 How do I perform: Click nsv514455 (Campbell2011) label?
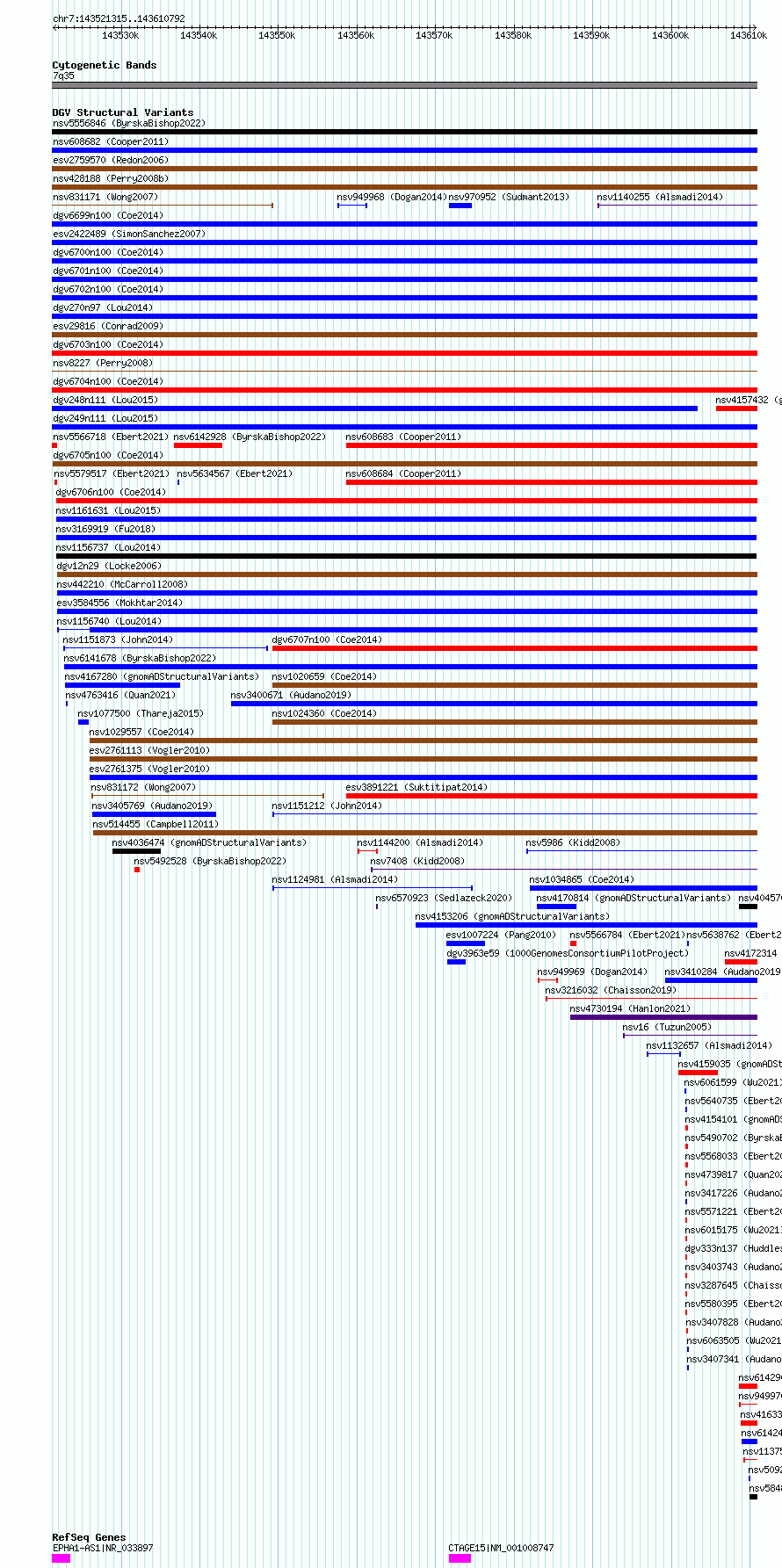click(x=155, y=824)
